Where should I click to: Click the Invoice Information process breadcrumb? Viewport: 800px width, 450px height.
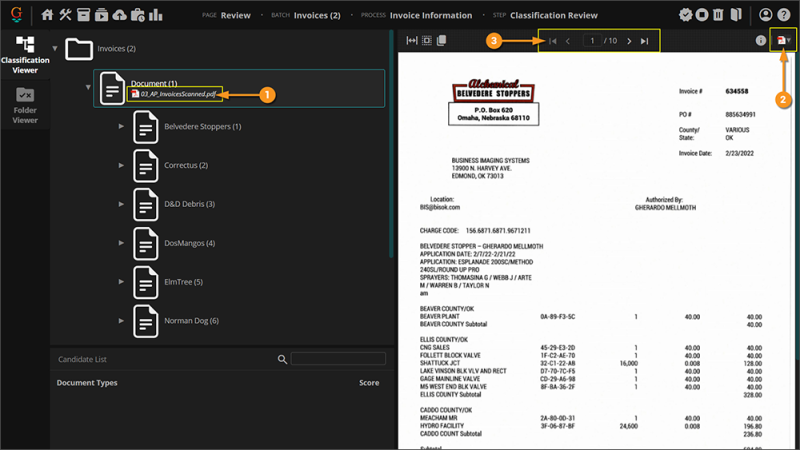tap(431, 15)
